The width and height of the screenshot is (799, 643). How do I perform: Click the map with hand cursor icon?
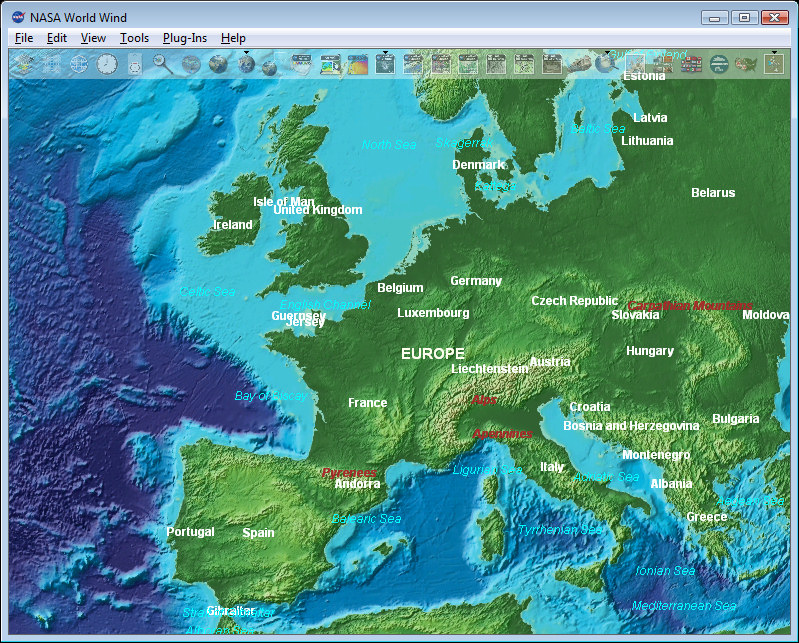point(330,65)
